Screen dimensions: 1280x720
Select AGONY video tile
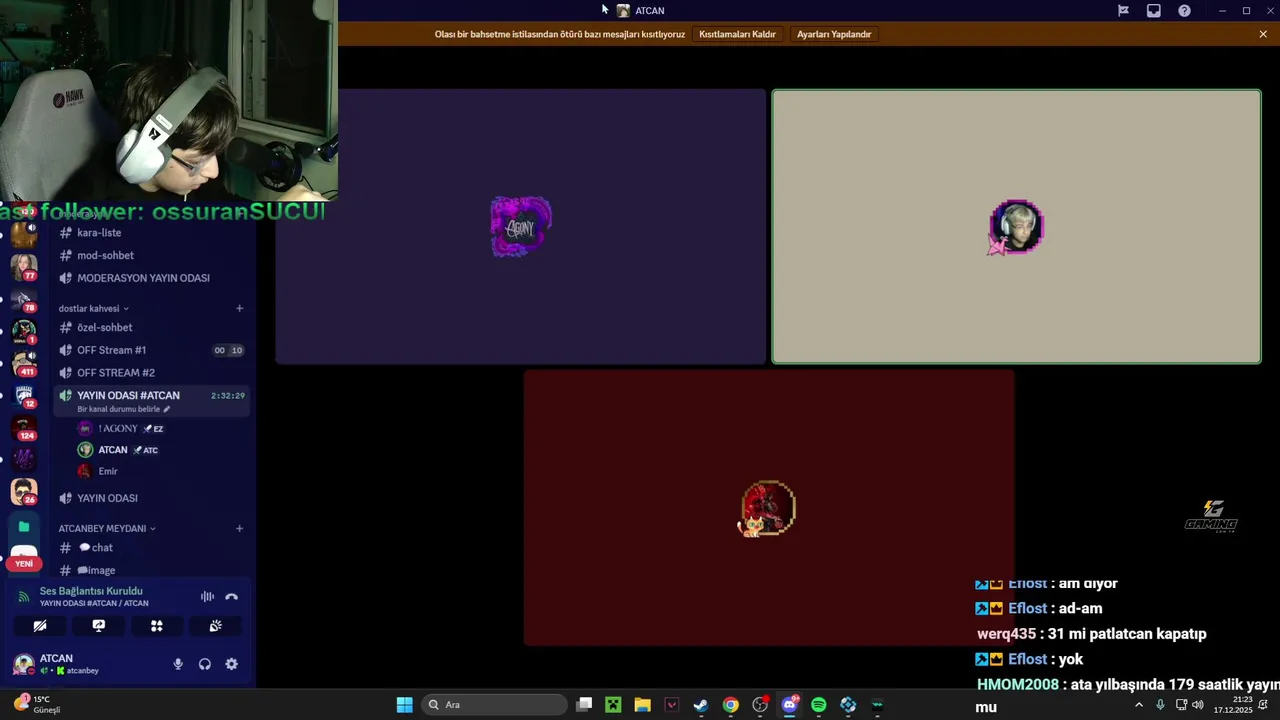520,226
